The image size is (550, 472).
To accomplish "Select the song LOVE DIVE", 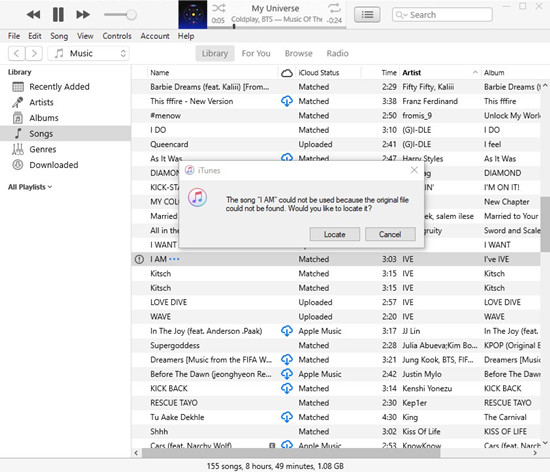I will point(336,302).
